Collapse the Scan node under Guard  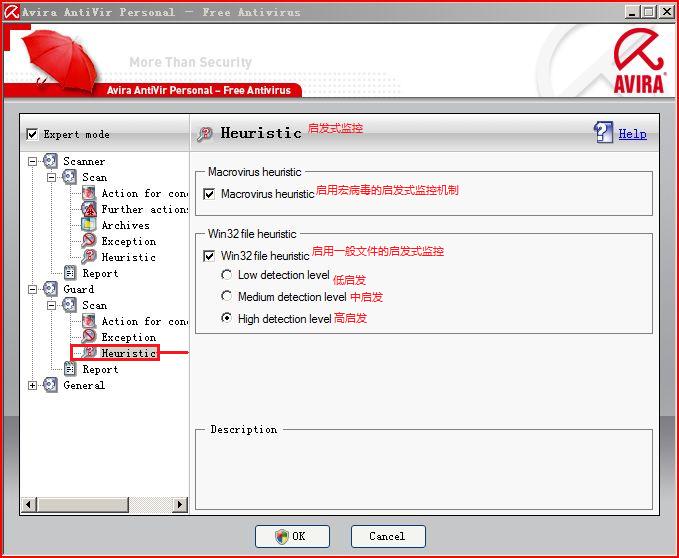[x=52, y=306]
